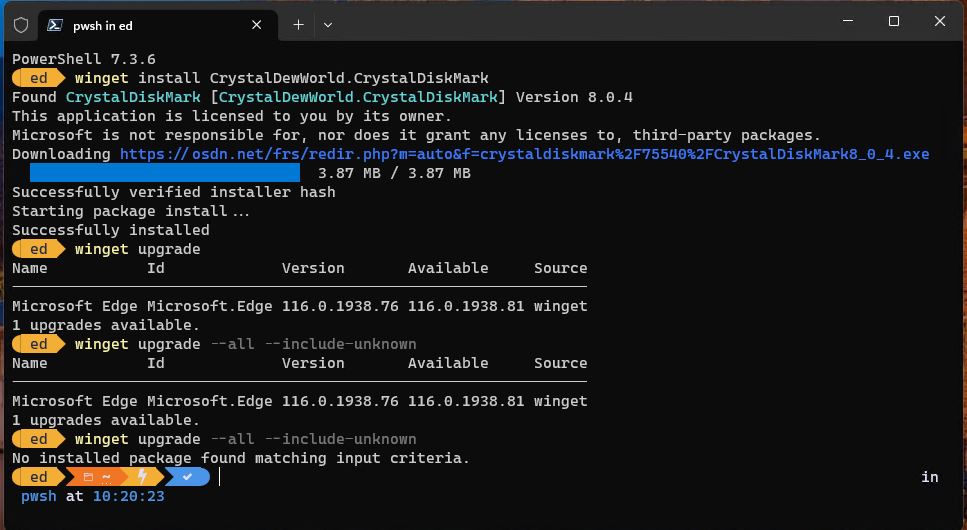
Task: Click the lightning bolt prompt segment
Action: pyautogui.click(x=142, y=477)
